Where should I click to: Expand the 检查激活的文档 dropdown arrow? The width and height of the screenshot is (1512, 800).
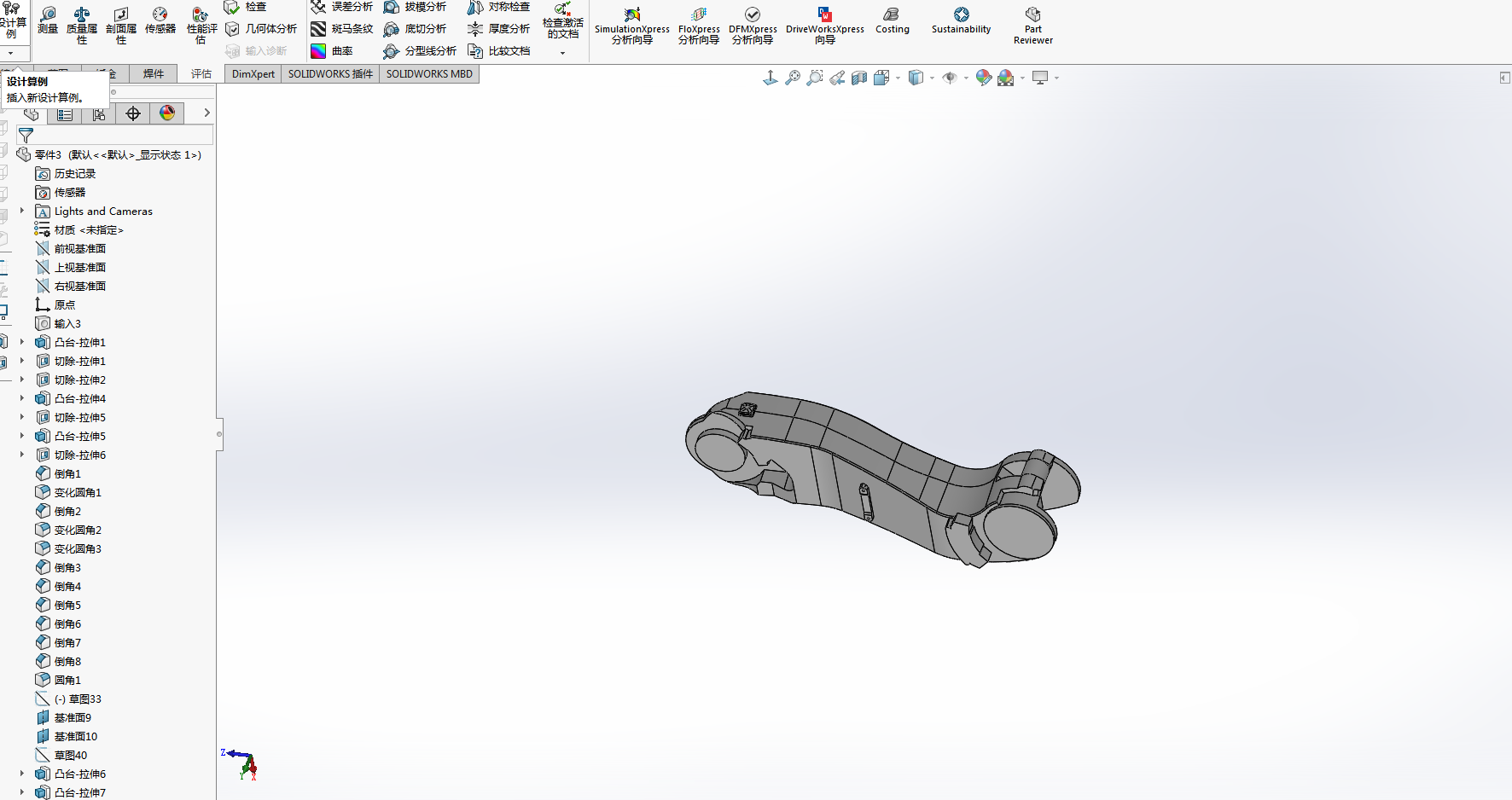coord(562,53)
